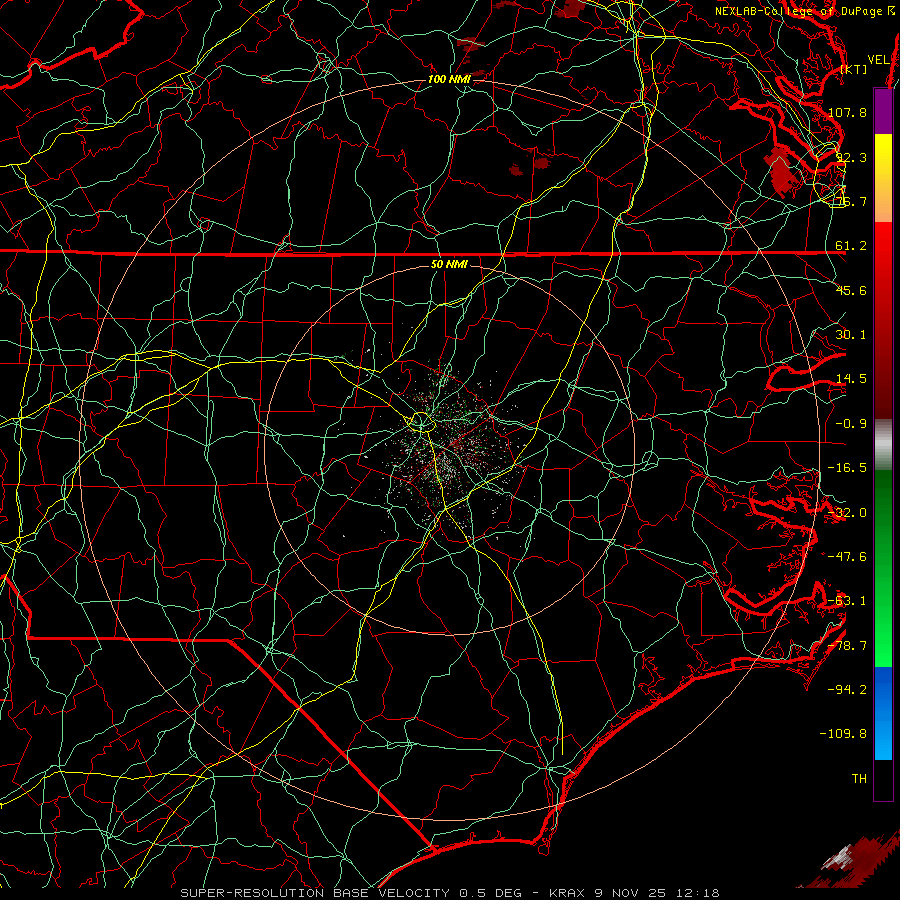
Task: Click the -94.2 legend value
Action: coord(847,690)
